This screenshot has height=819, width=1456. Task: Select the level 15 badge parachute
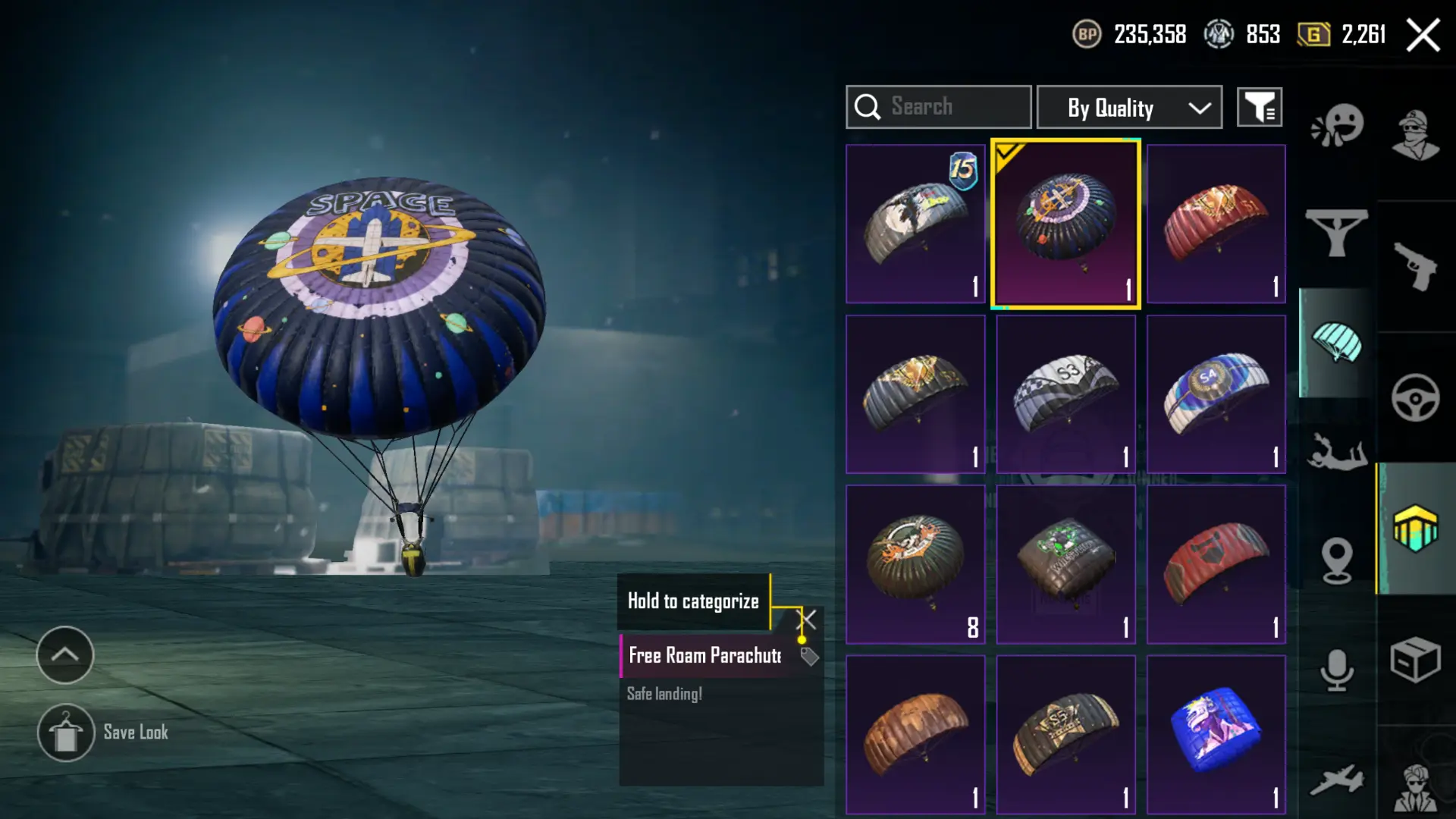(915, 224)
